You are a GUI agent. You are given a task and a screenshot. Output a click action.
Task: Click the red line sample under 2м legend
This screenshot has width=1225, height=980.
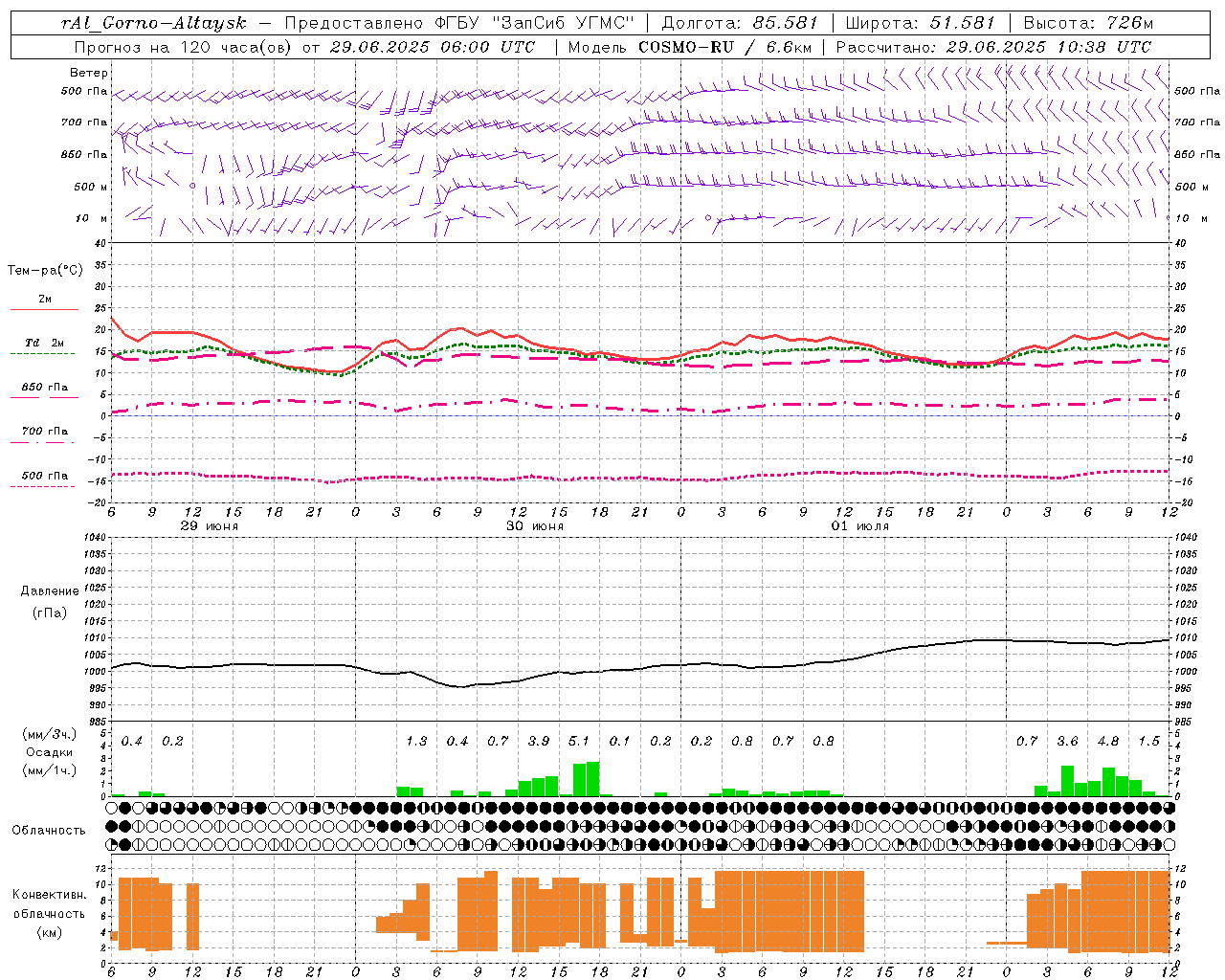(x=44, y=309)
